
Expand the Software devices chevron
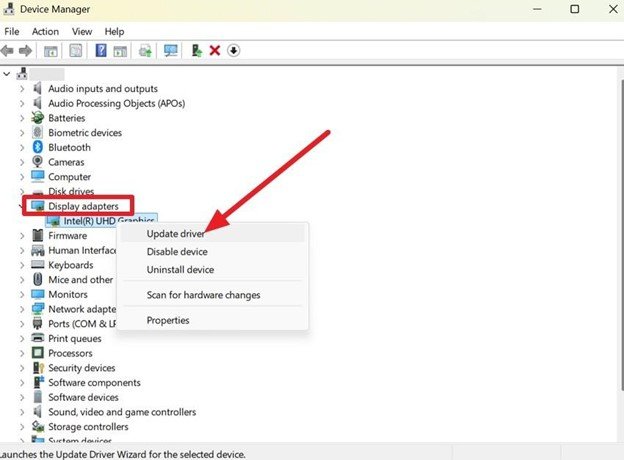22,397
